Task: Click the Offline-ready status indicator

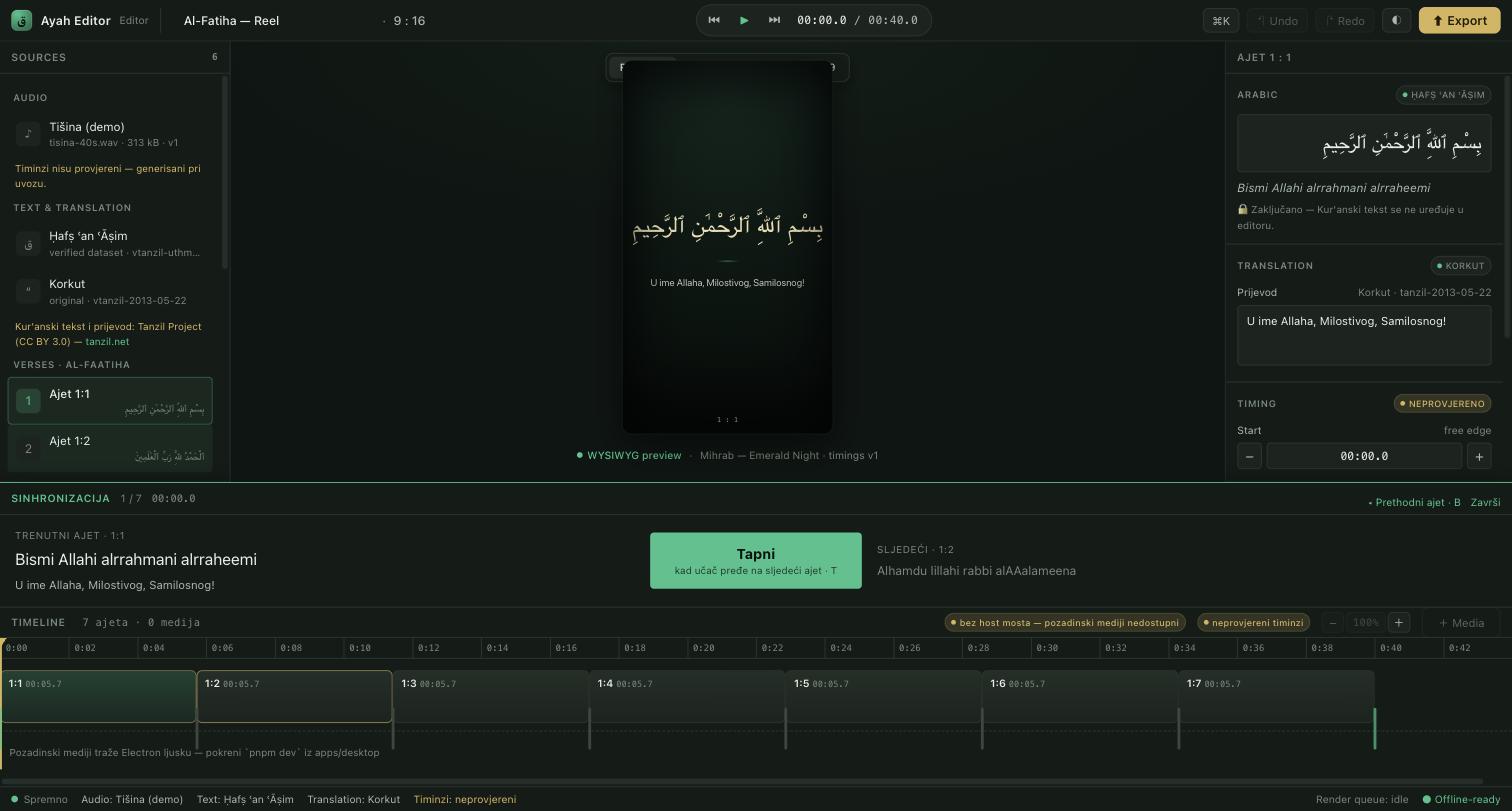Action: tap(1462, 799)
